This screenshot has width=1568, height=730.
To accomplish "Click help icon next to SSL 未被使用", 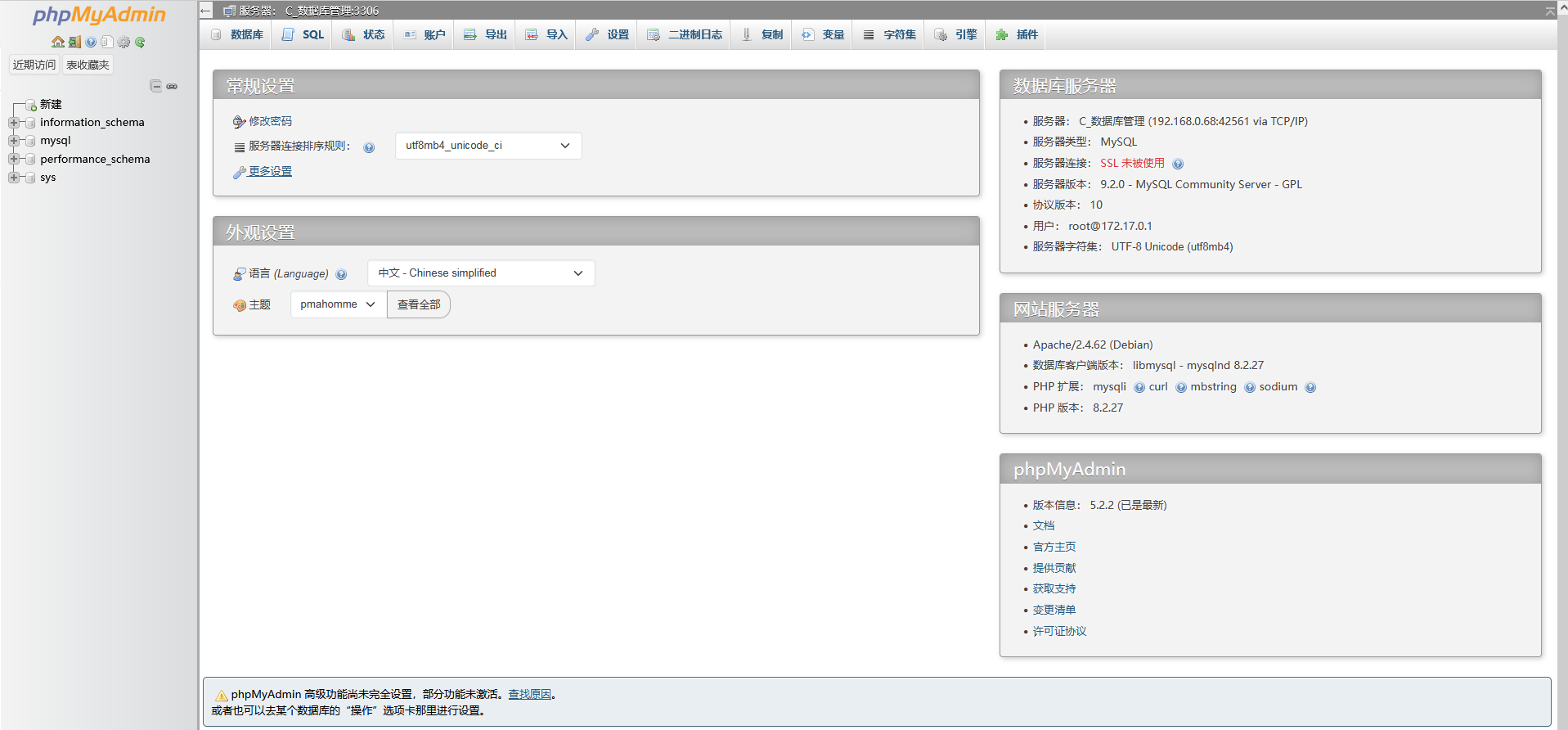I will pyautogui.click(x=1178, y=164).
